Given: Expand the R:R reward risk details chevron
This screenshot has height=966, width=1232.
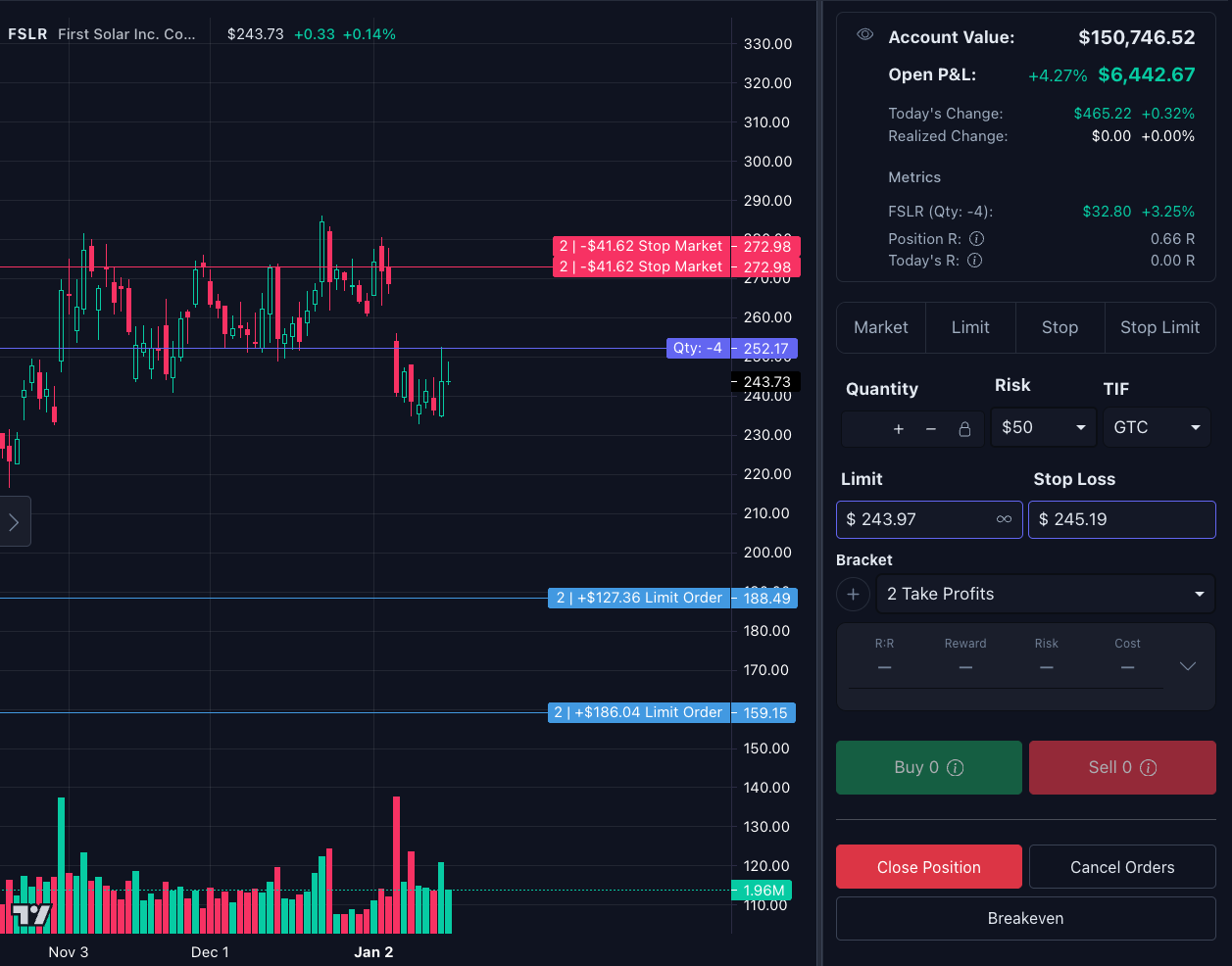Looking at the screenshot, I should pyautogui.click(x=1188, y=666).
